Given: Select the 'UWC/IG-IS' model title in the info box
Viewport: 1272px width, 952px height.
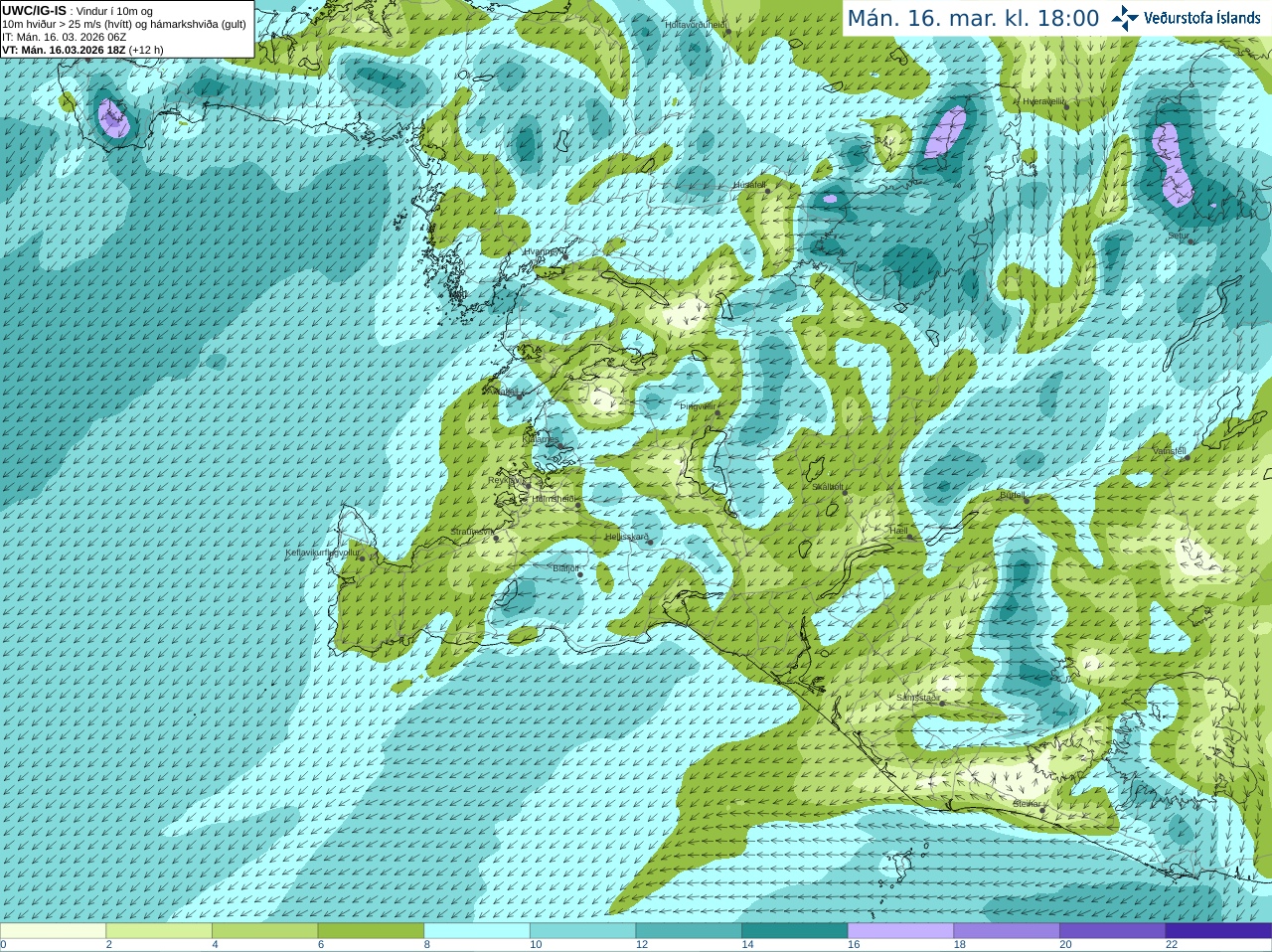Looking at the screenshot, I should click(34, 10).
